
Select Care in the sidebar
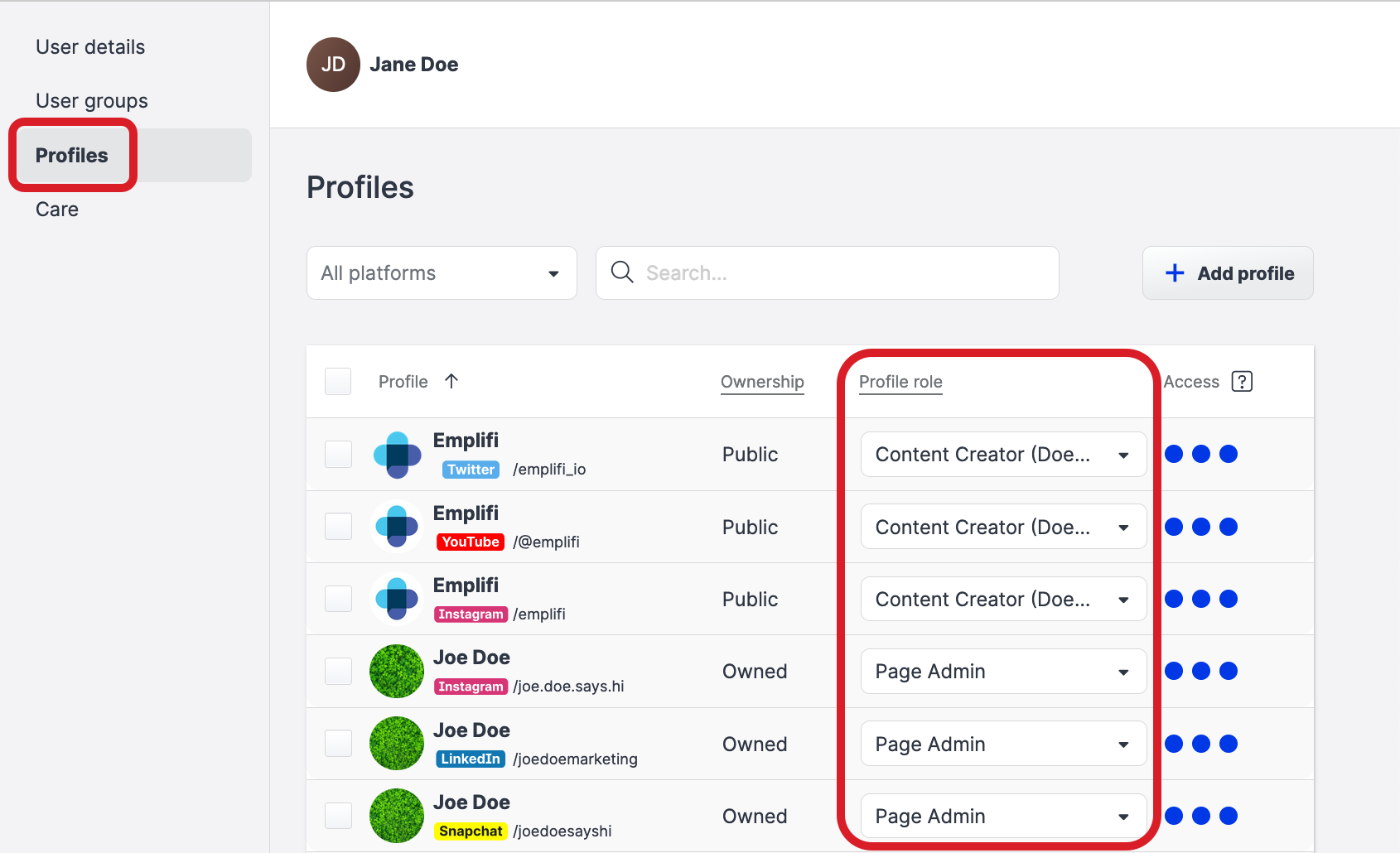coord(56,209)
